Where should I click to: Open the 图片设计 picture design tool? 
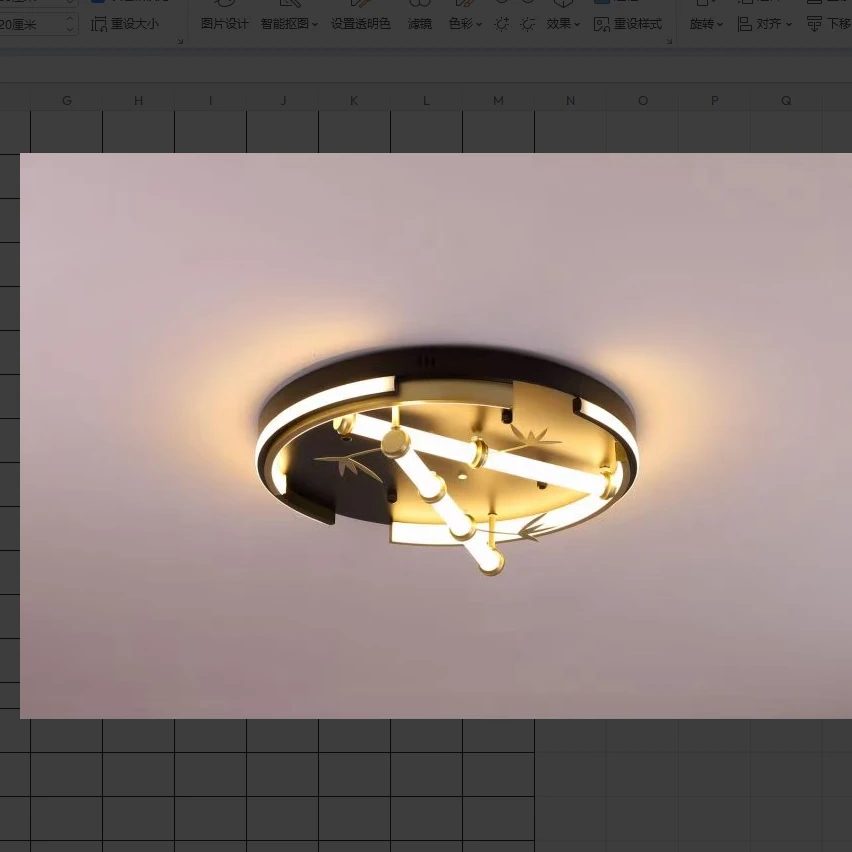click(224, 24)
